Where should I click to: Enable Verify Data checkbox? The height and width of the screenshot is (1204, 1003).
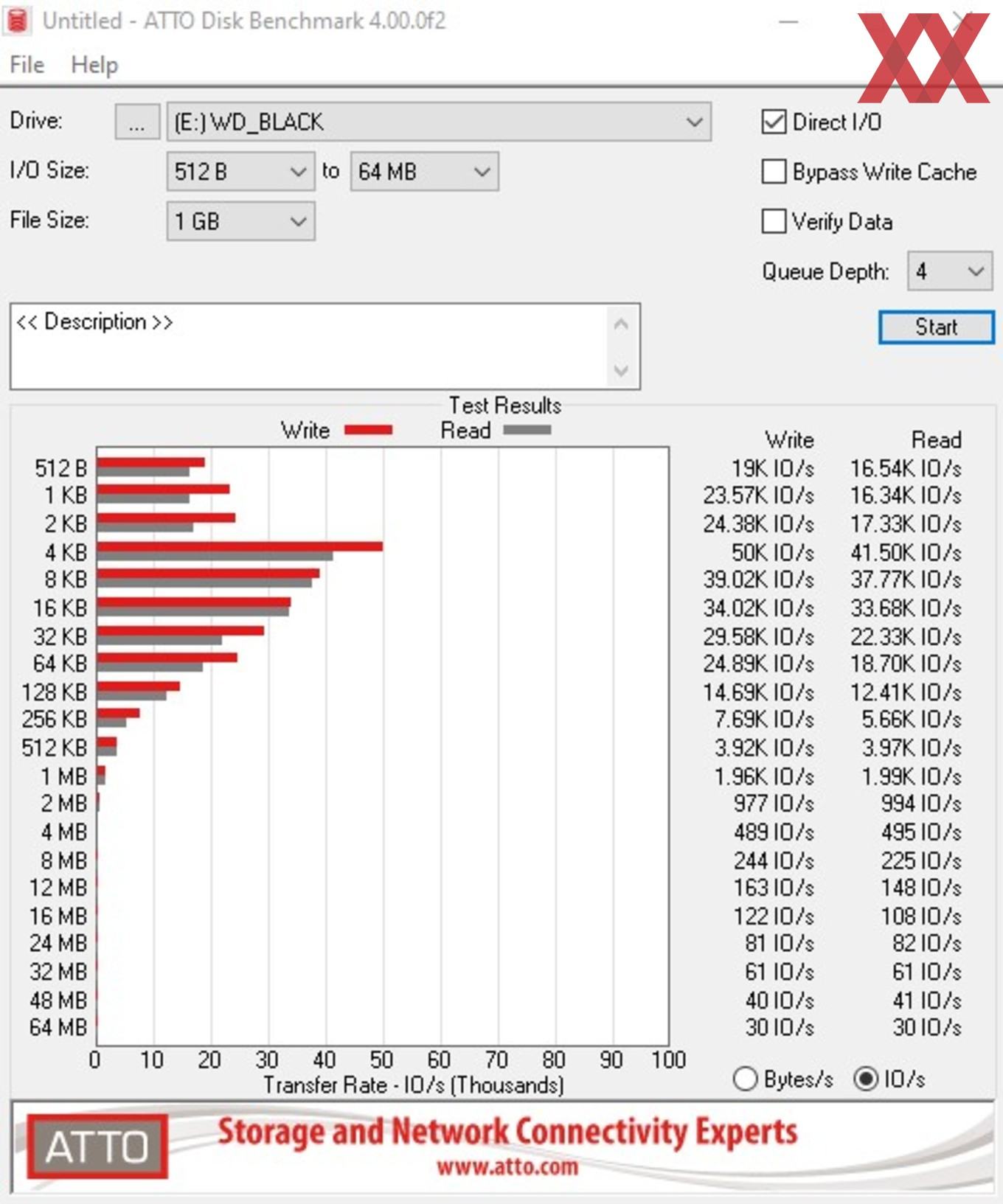pos(774,221)
